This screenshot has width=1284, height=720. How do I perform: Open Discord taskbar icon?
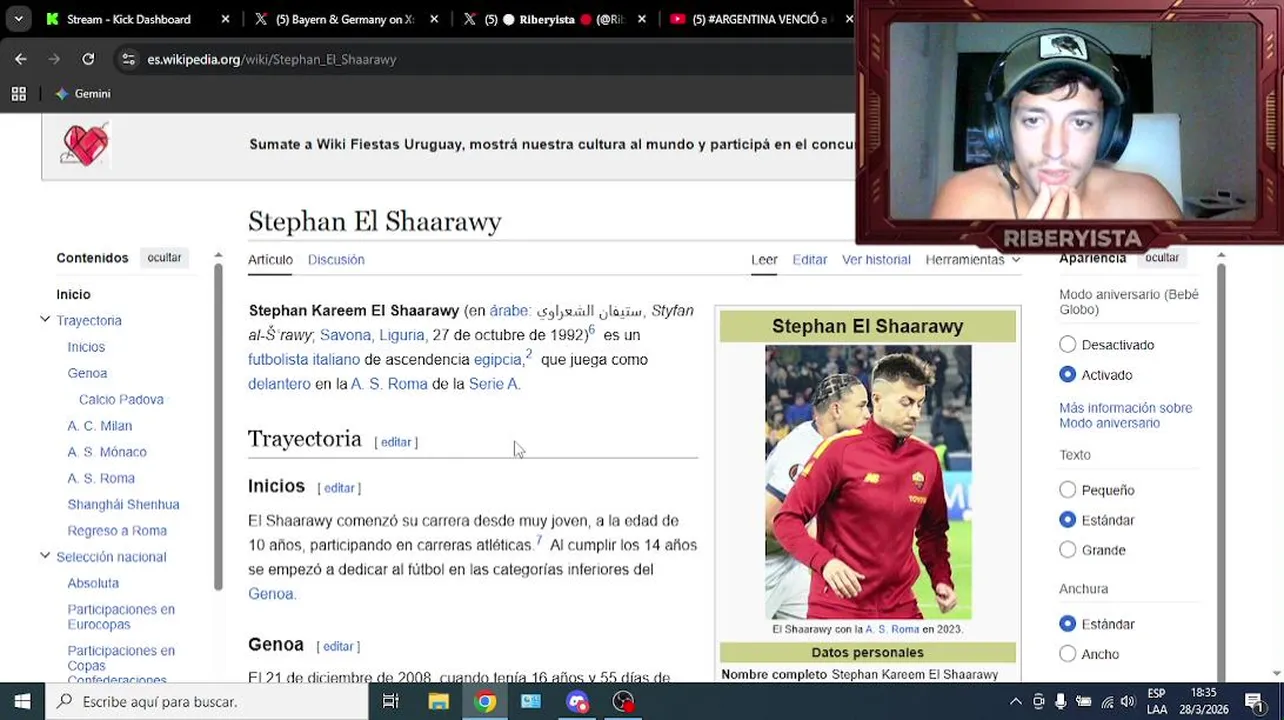pos(577,701)
